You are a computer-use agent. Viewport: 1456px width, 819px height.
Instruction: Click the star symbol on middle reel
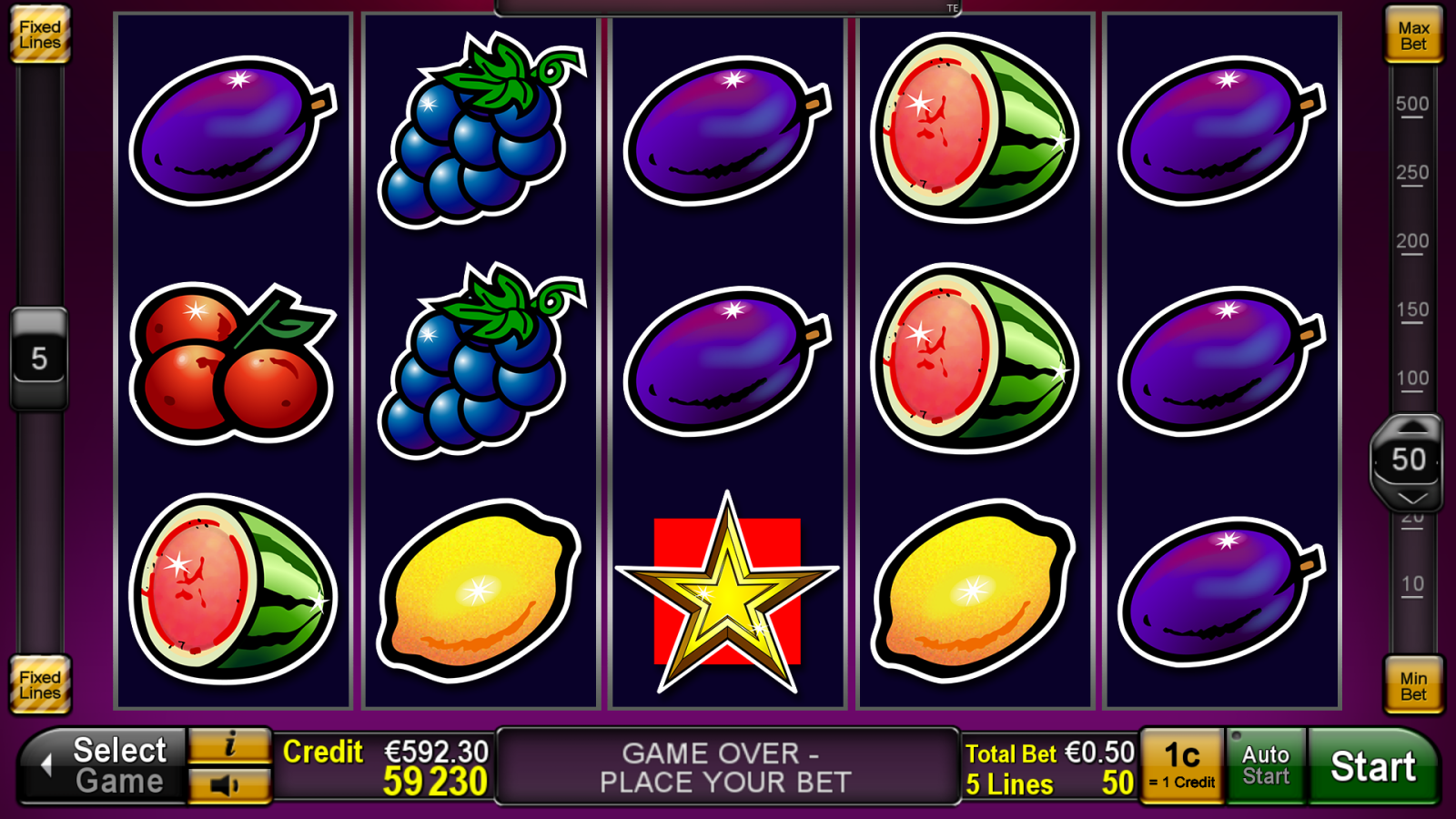tap(727, 593)
